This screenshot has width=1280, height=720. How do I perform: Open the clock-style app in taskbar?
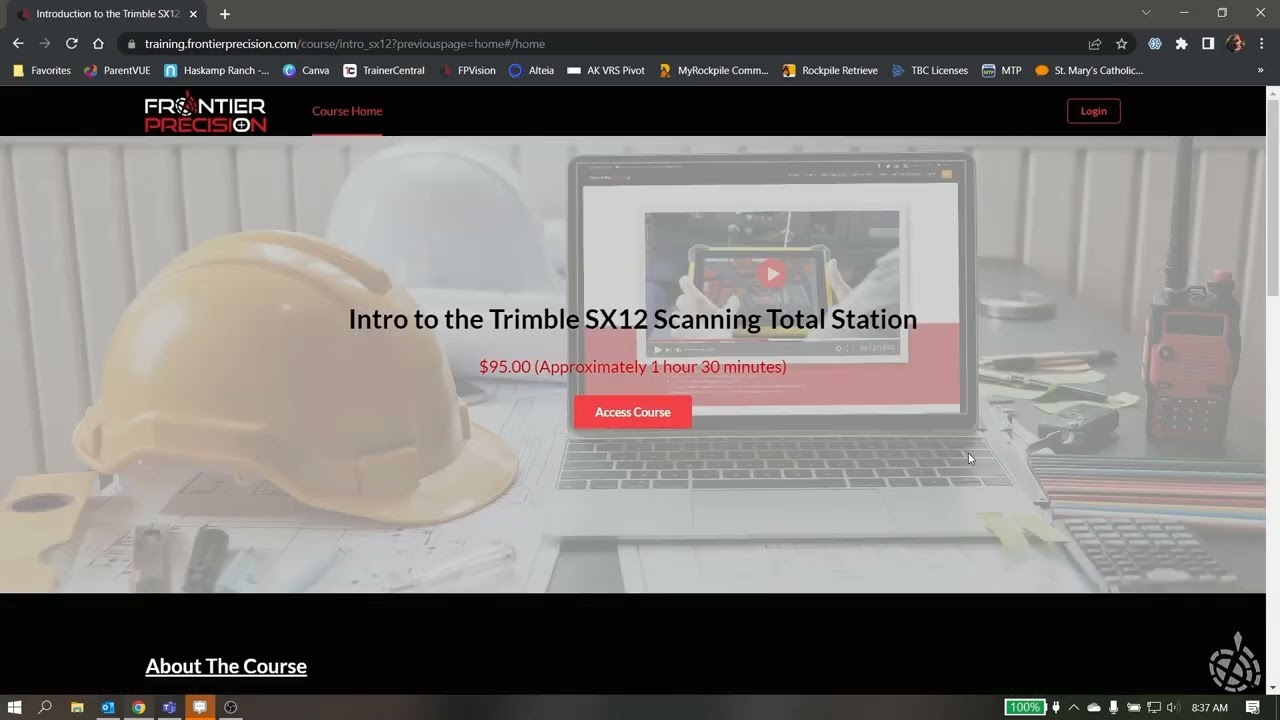pyautogui.click(x=231, y=707)
